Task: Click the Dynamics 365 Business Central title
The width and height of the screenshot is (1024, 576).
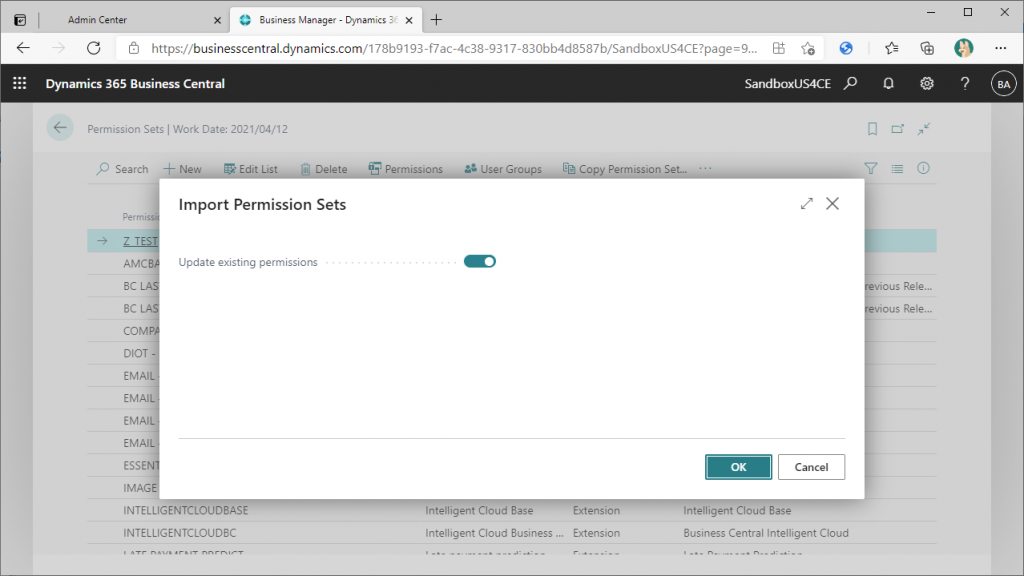Action: click(135, 84)
